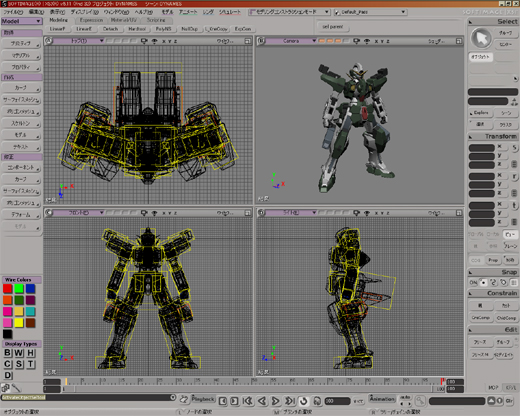Step to the next frame
520x416 pixels.
[234, 401]
